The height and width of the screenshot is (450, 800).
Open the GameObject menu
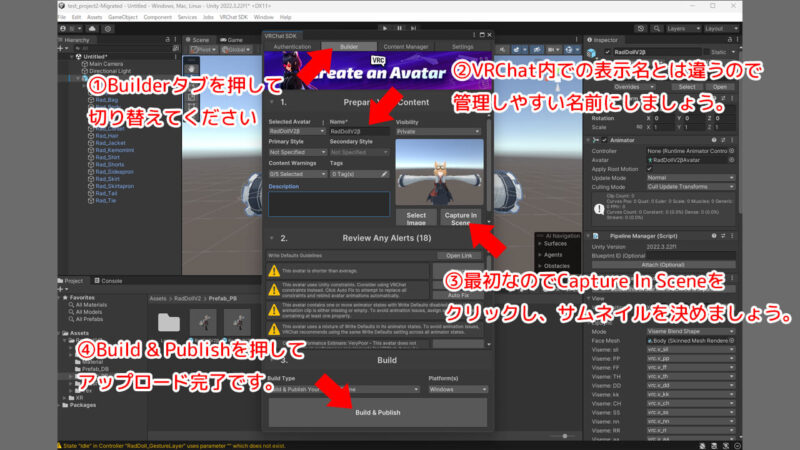(122, 17)
